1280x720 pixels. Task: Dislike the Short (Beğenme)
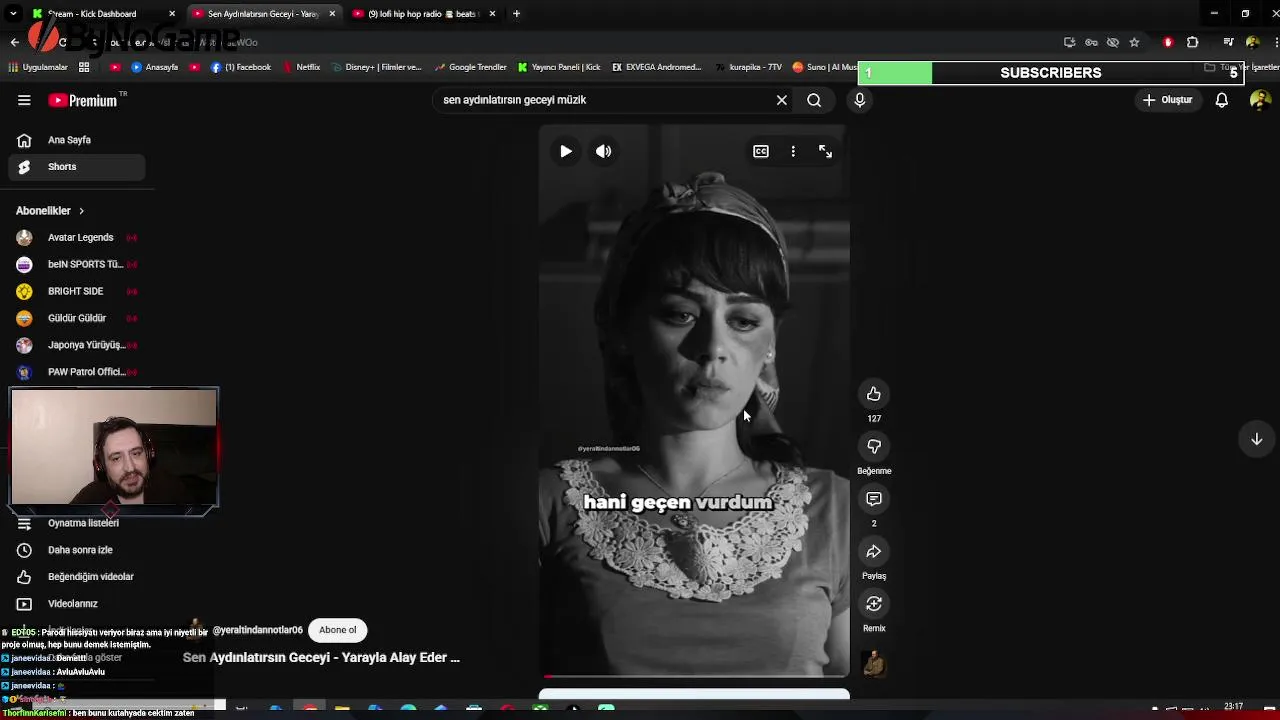(x=874, y=446)
